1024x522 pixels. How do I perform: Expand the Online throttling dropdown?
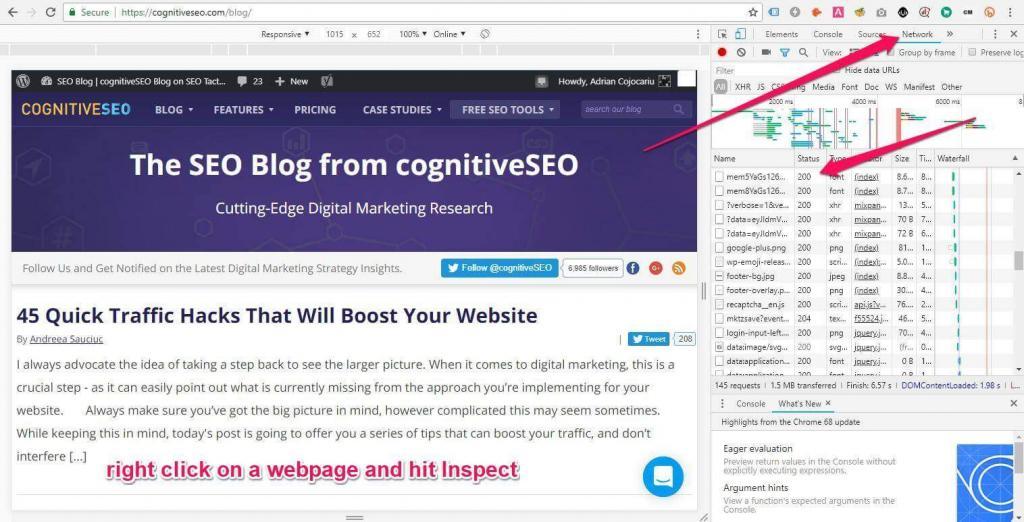click(x=449, y=34)
